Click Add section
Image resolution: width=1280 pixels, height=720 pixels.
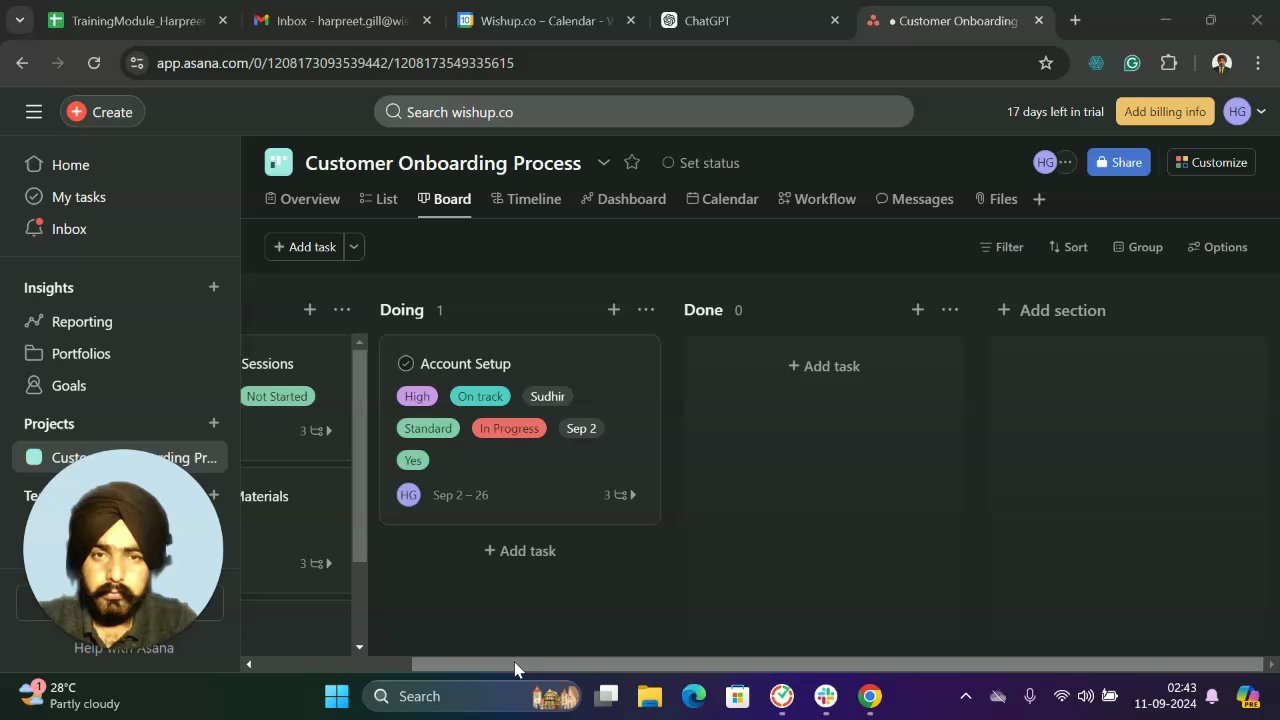(x=1052, y=310)
